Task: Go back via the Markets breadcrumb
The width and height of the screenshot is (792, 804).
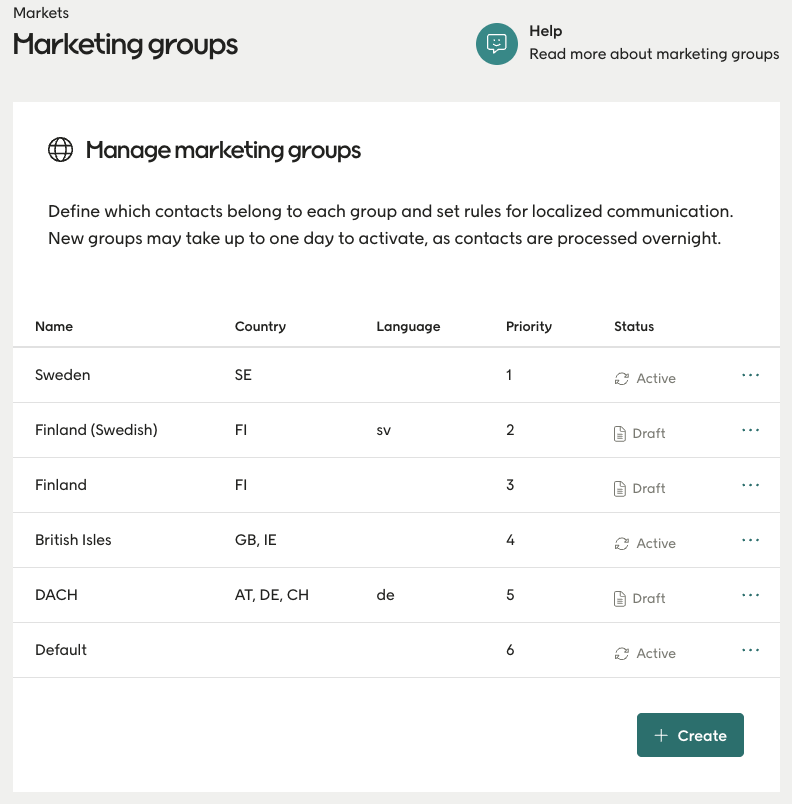Action: [x=40, y=13]
